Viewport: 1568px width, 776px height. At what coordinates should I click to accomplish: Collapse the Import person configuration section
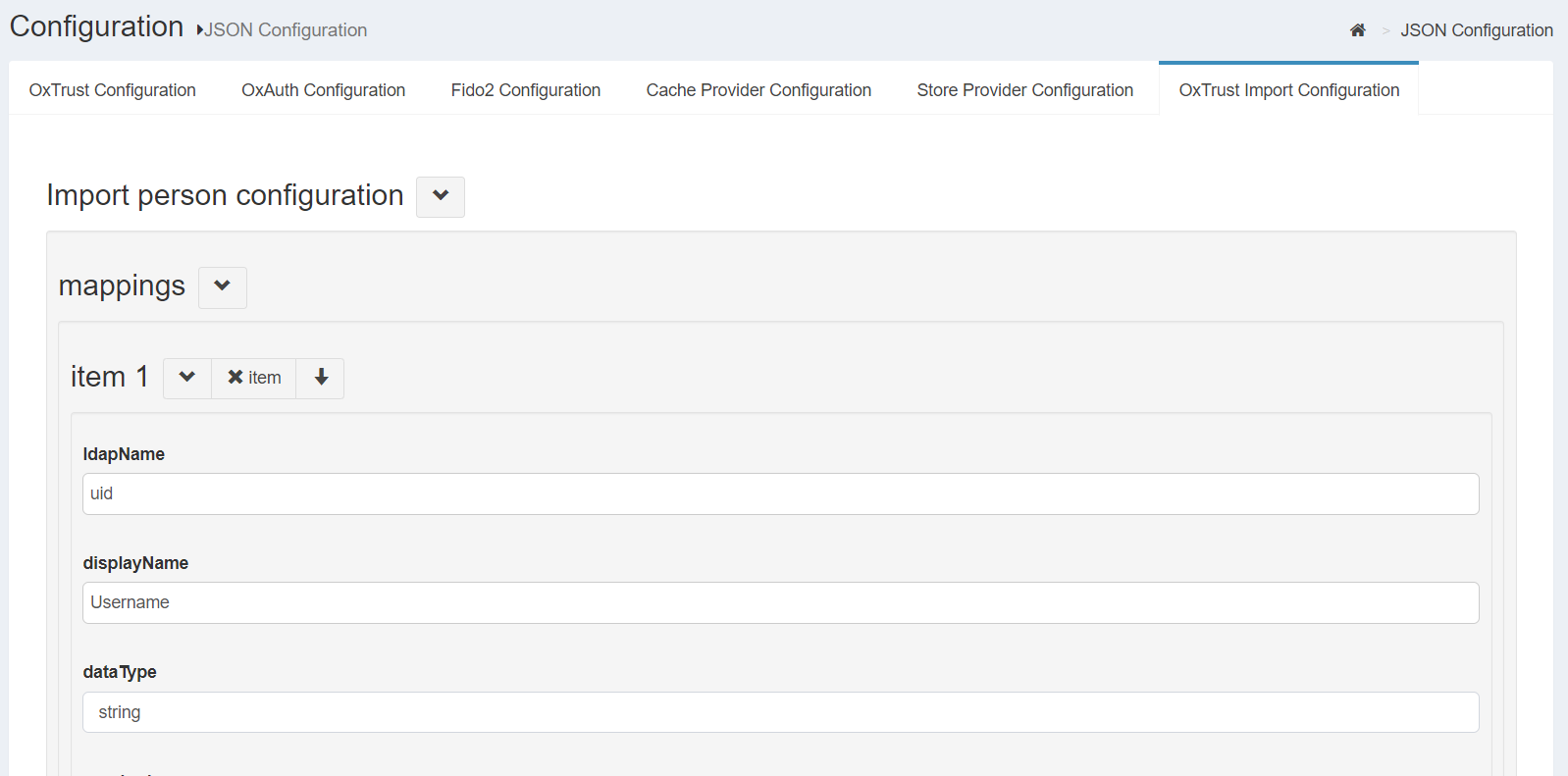pyautogui.click(x=441, y=196)
